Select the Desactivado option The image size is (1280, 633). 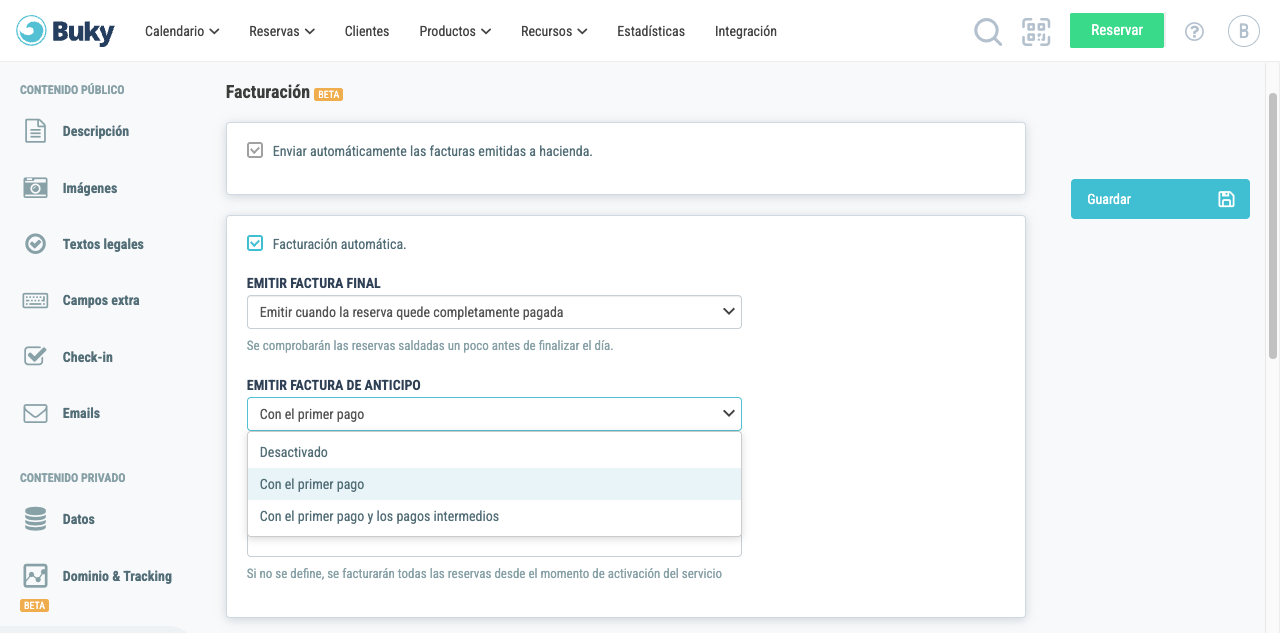[x=494, y=452]
